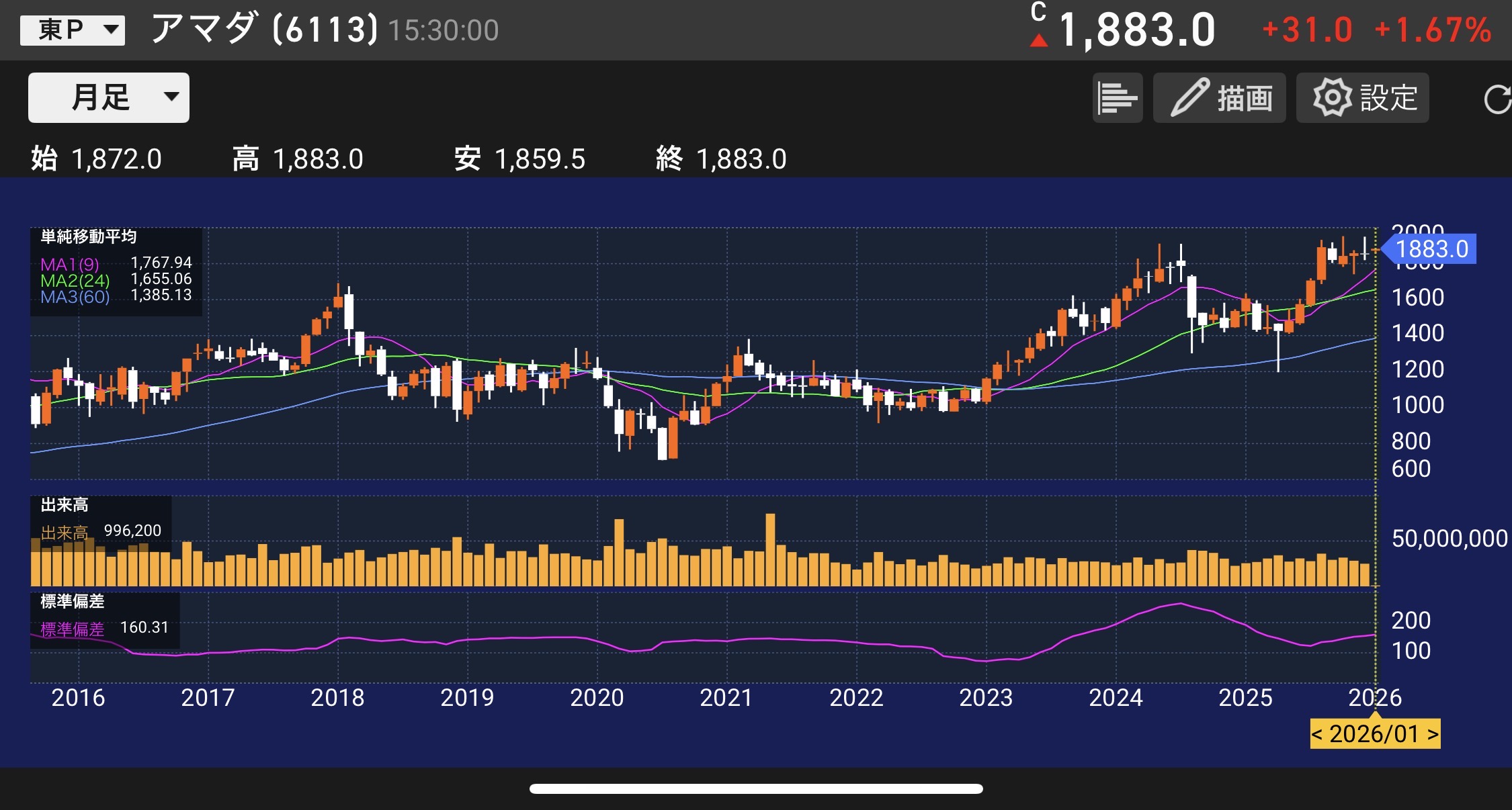
Task: Tap the 単純移動平均 indicator title
Action: tap(88, 236)
